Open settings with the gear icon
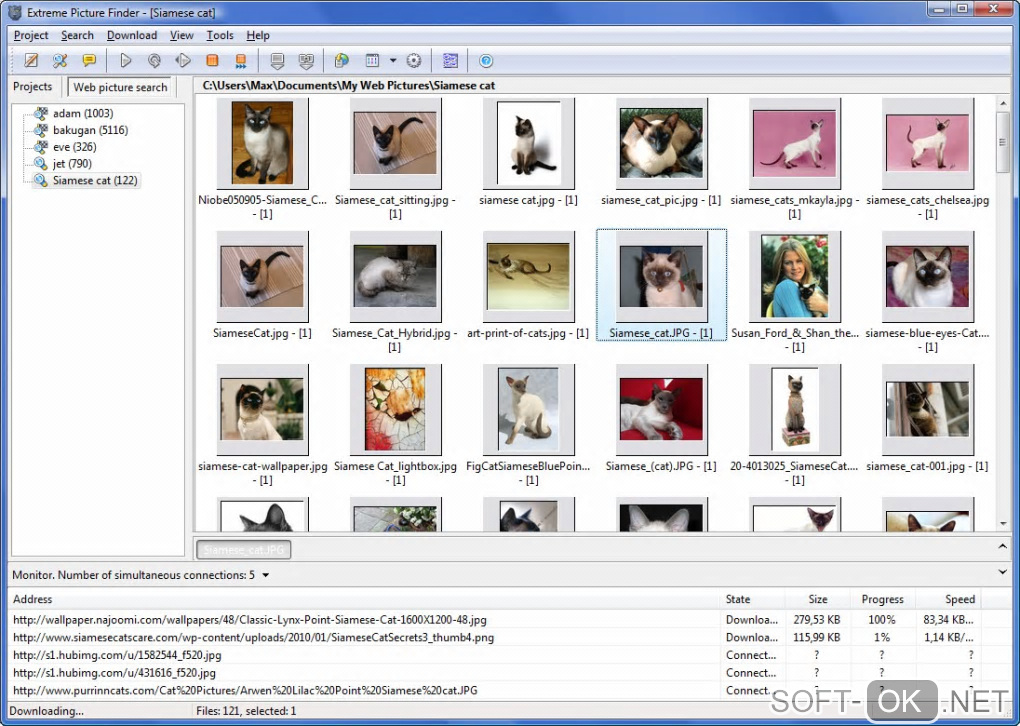1020x726 pixels. (x=414, y=60)
